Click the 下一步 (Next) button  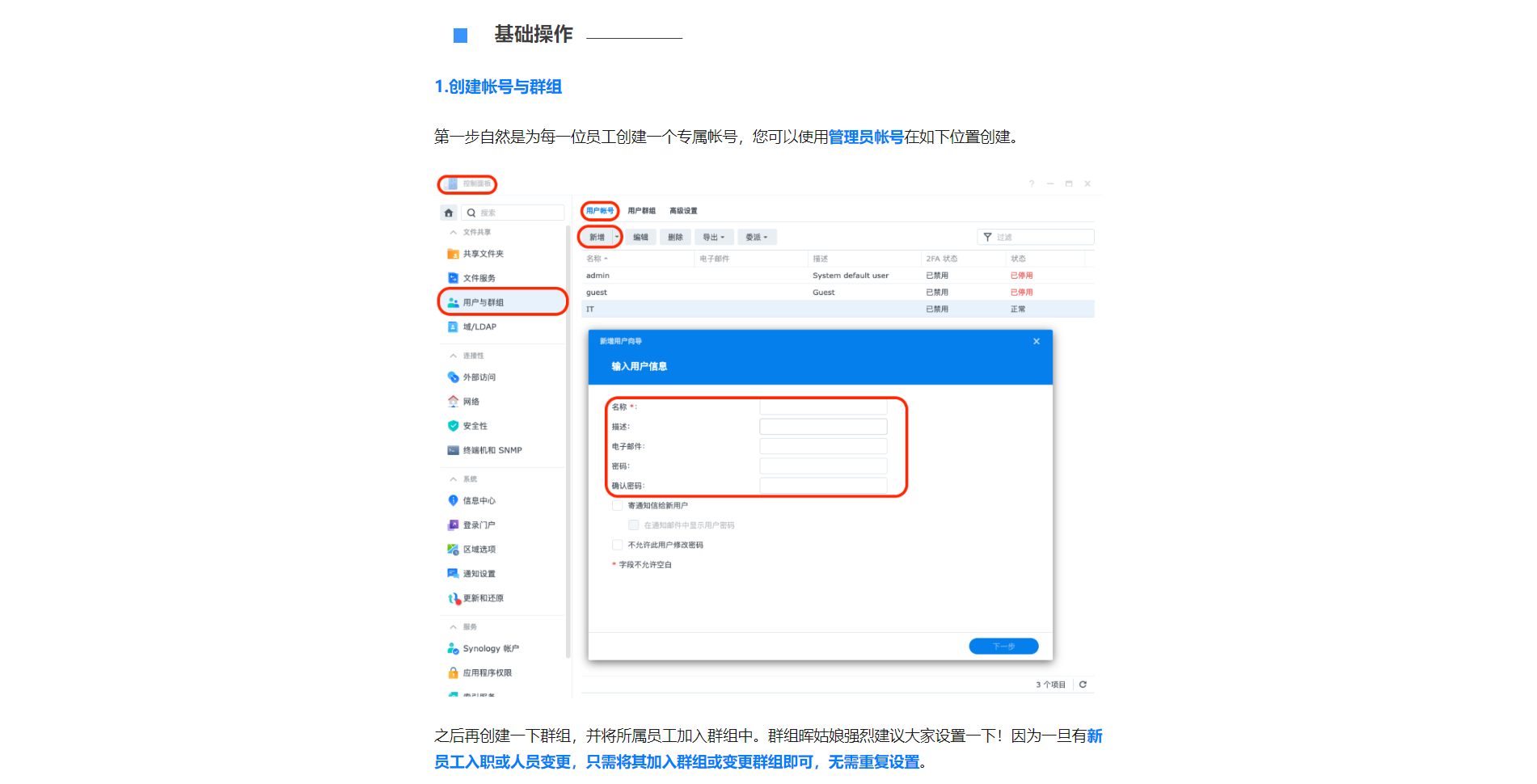1003,646
